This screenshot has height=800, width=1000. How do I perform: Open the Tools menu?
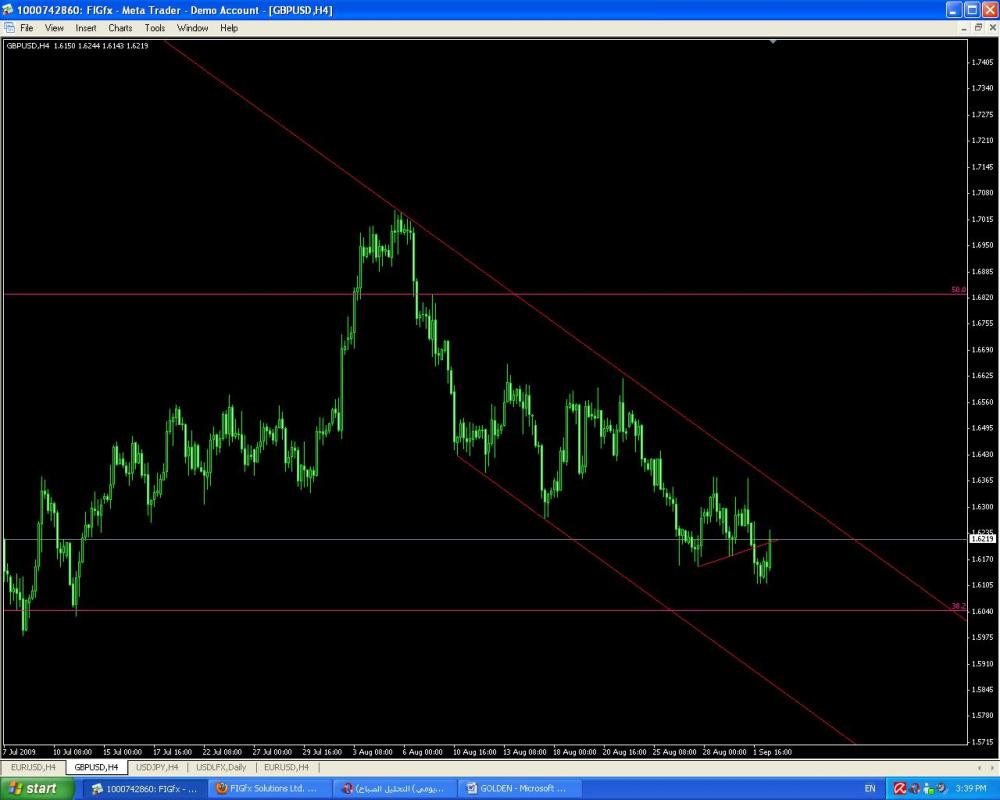[154, 28]
